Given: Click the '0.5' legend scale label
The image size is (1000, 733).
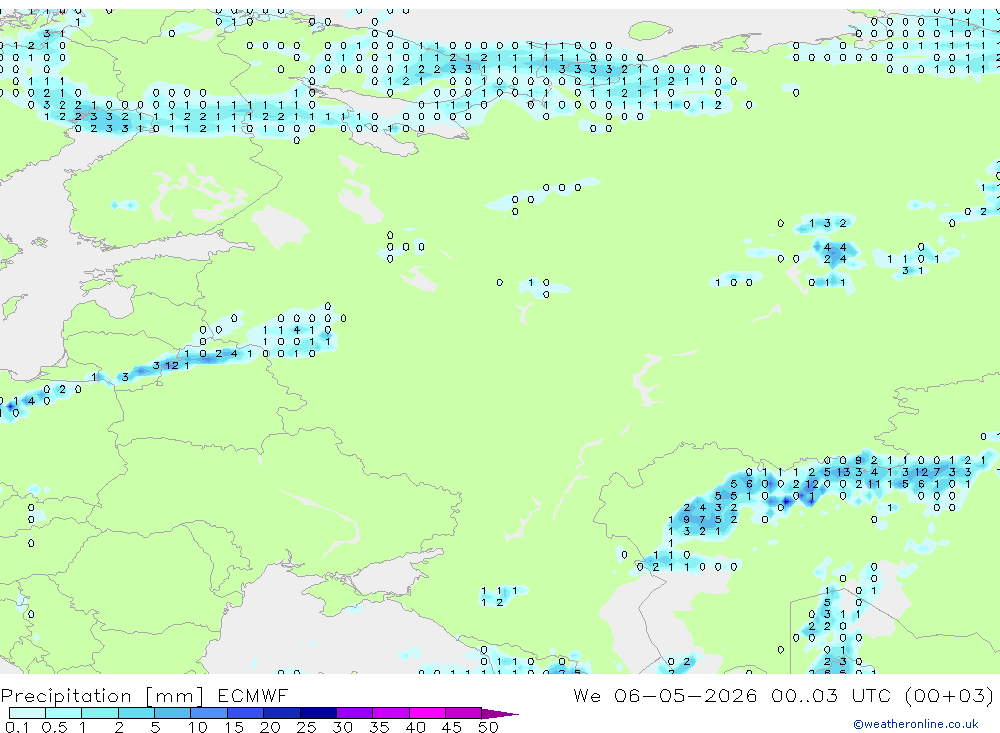Looking at the screenshot, I should pyautogui.click(x=54, y=727).
